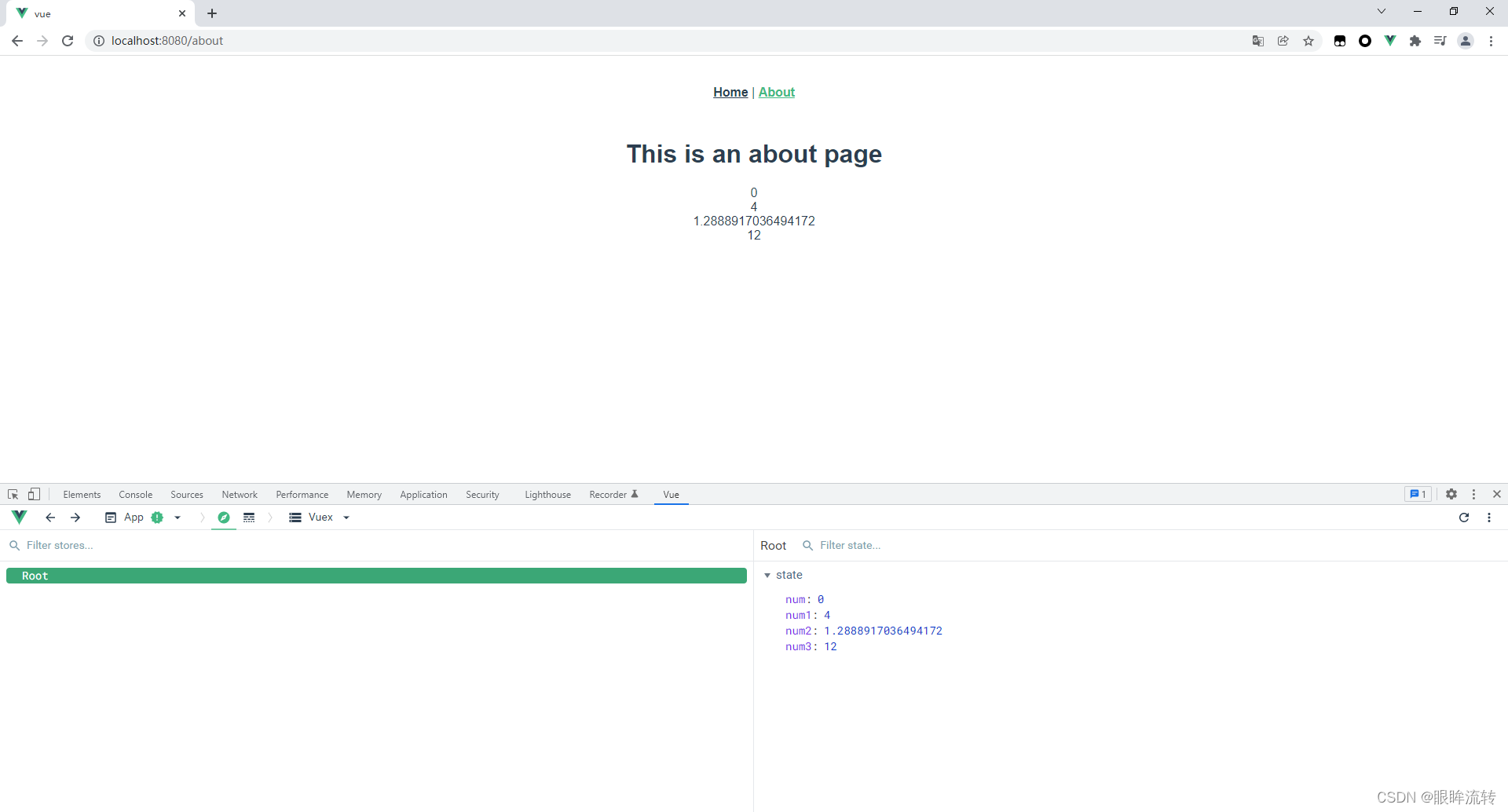
Task: Click the share page icon
Action: click(1283, 41)
